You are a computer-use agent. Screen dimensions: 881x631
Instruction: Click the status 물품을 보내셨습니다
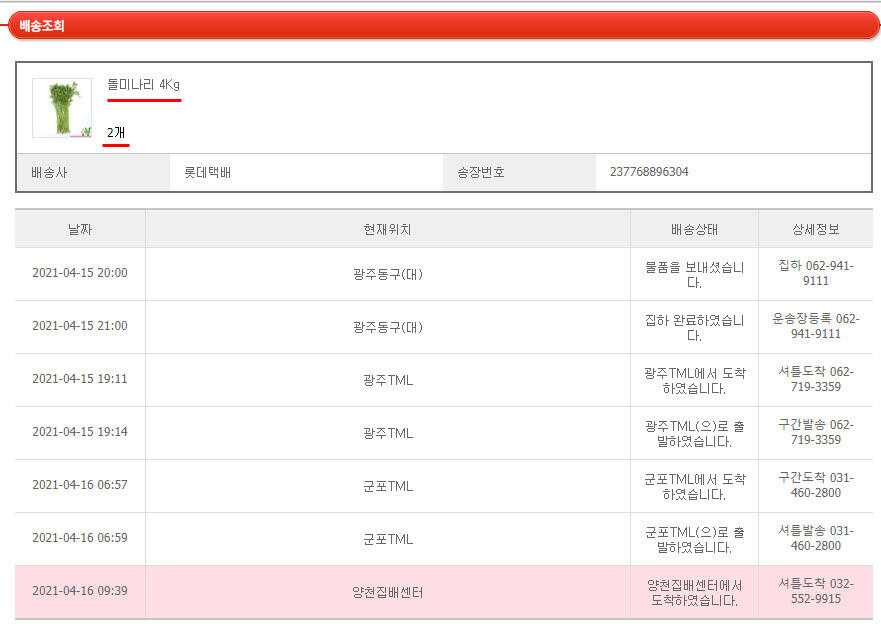pos(694,275)
